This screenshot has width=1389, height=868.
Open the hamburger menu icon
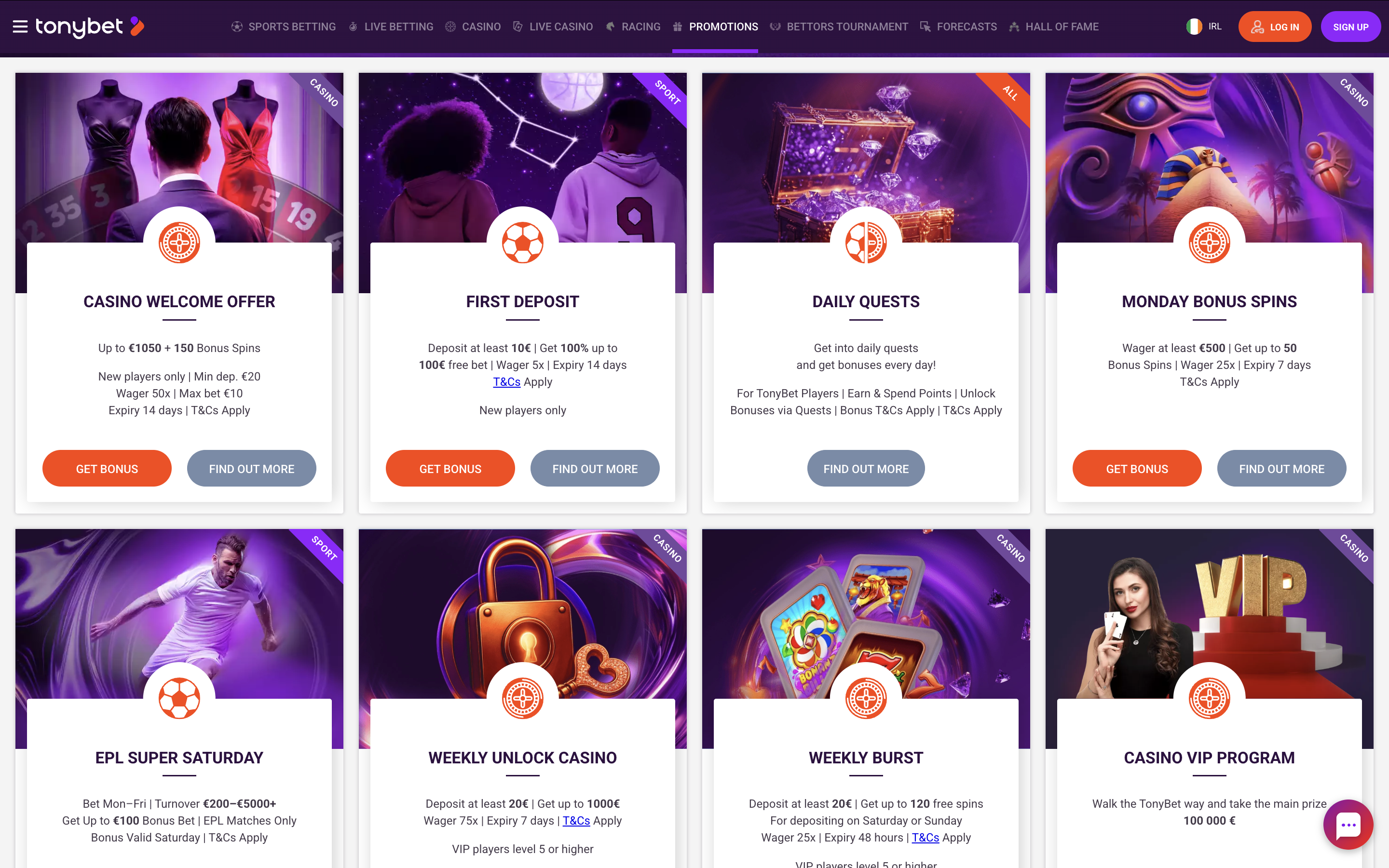(x=20, y=27)
